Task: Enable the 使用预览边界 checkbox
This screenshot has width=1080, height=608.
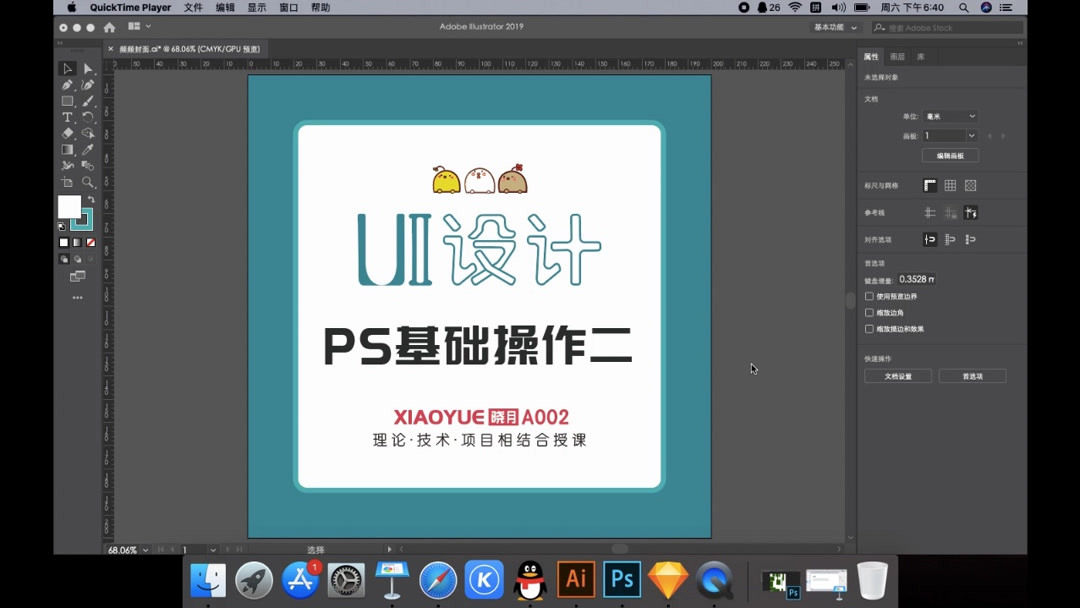Action: coord(870,296)
